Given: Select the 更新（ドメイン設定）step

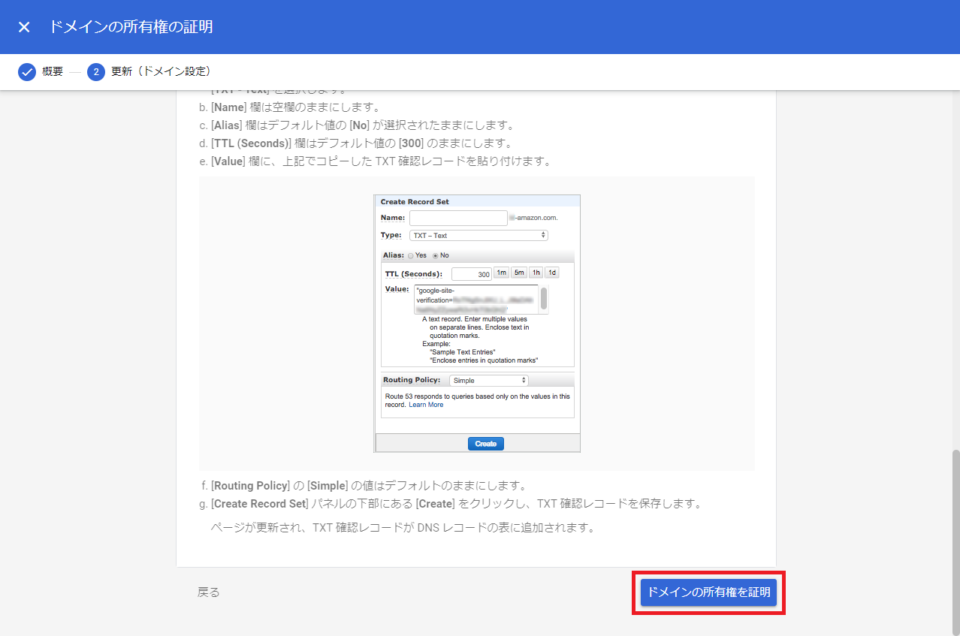Looking at the screenshot, I should tap(165, 71).
